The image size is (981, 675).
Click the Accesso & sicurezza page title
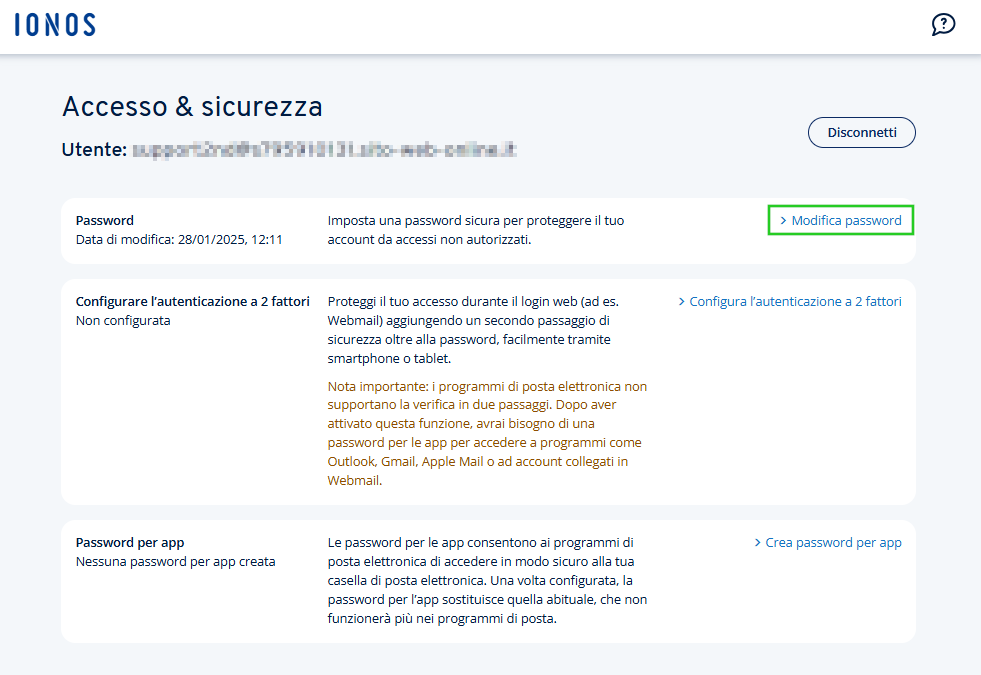click(x=192, y=106)
